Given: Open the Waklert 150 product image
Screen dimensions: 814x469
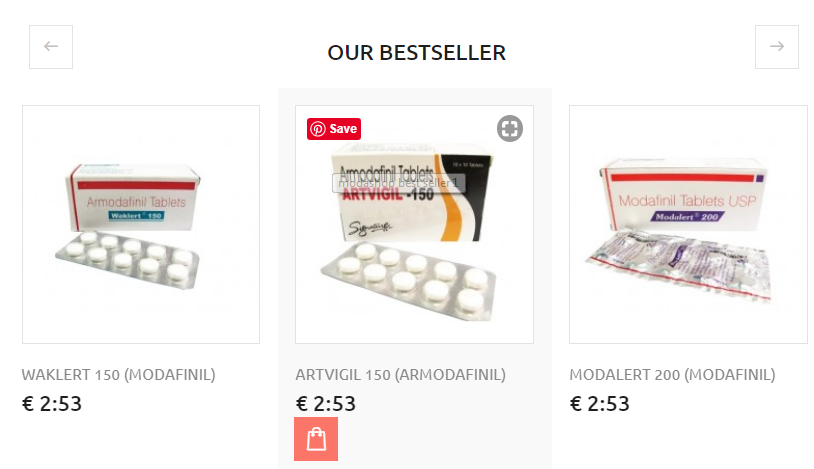Looking at the screenshot, I should [x=141, y=224].
